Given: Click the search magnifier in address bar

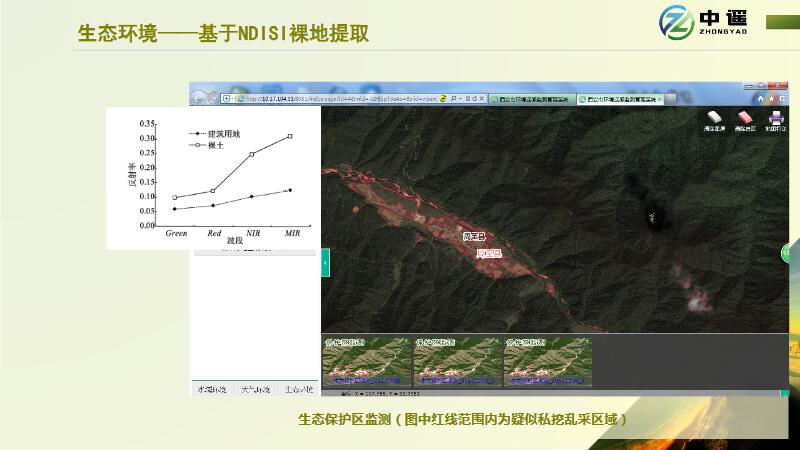Looking at the screenshot, I should 453,99.
